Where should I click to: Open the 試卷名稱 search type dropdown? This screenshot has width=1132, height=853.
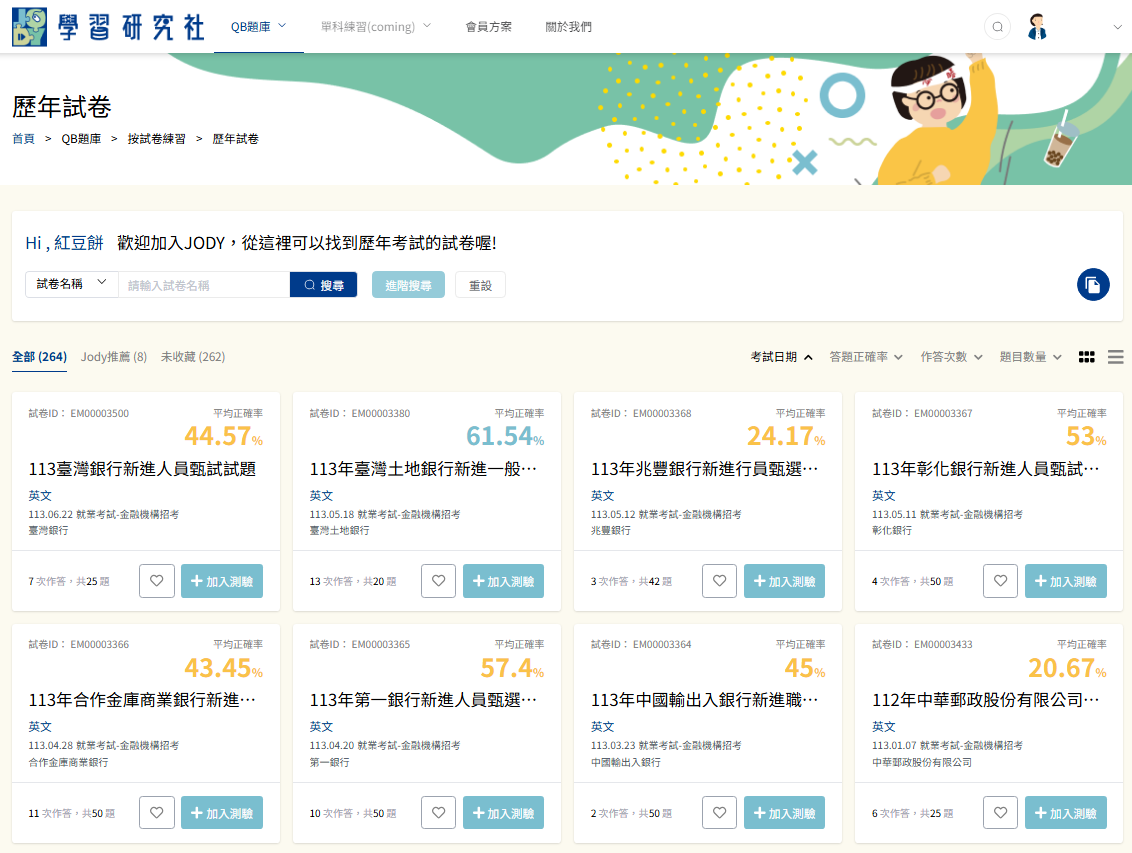point(71,284)
